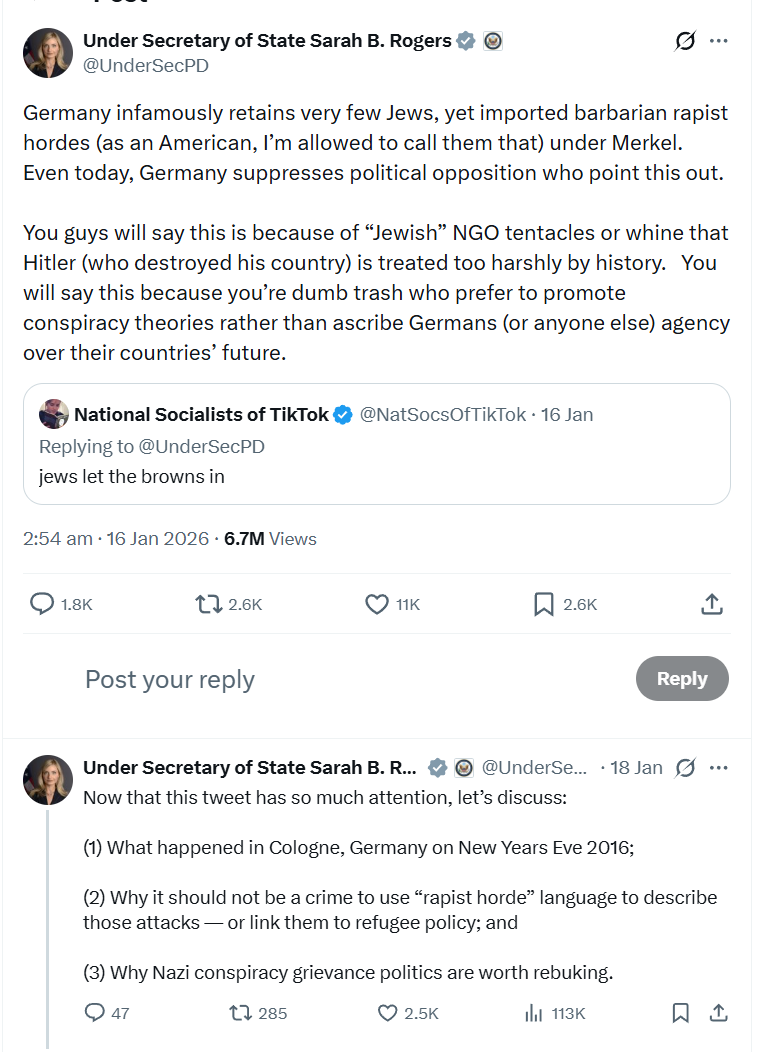Viewport: 776px width, 1052px height.
Task: Click the gray Reply button
Action: 682,678
